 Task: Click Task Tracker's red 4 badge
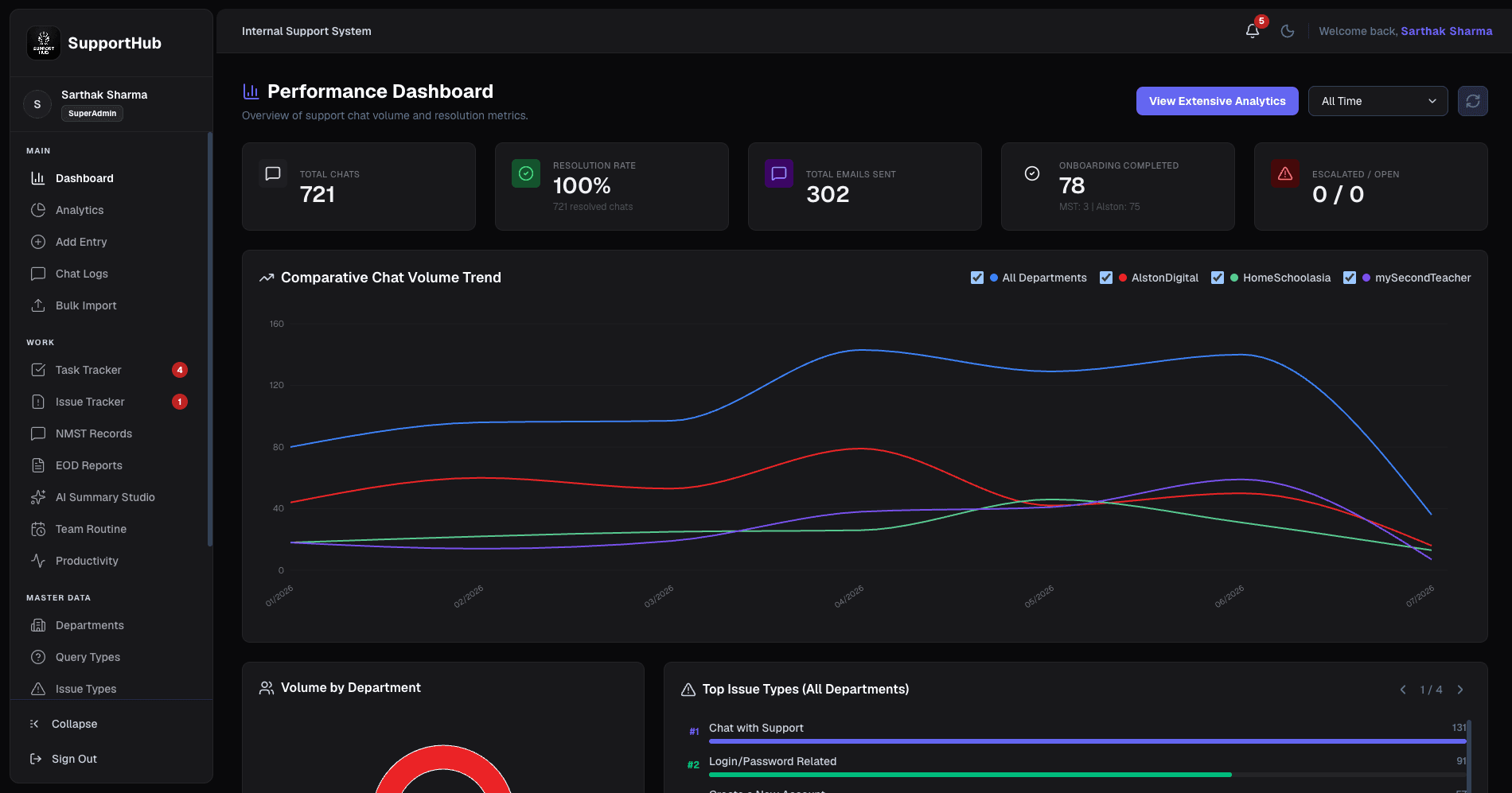180,370
